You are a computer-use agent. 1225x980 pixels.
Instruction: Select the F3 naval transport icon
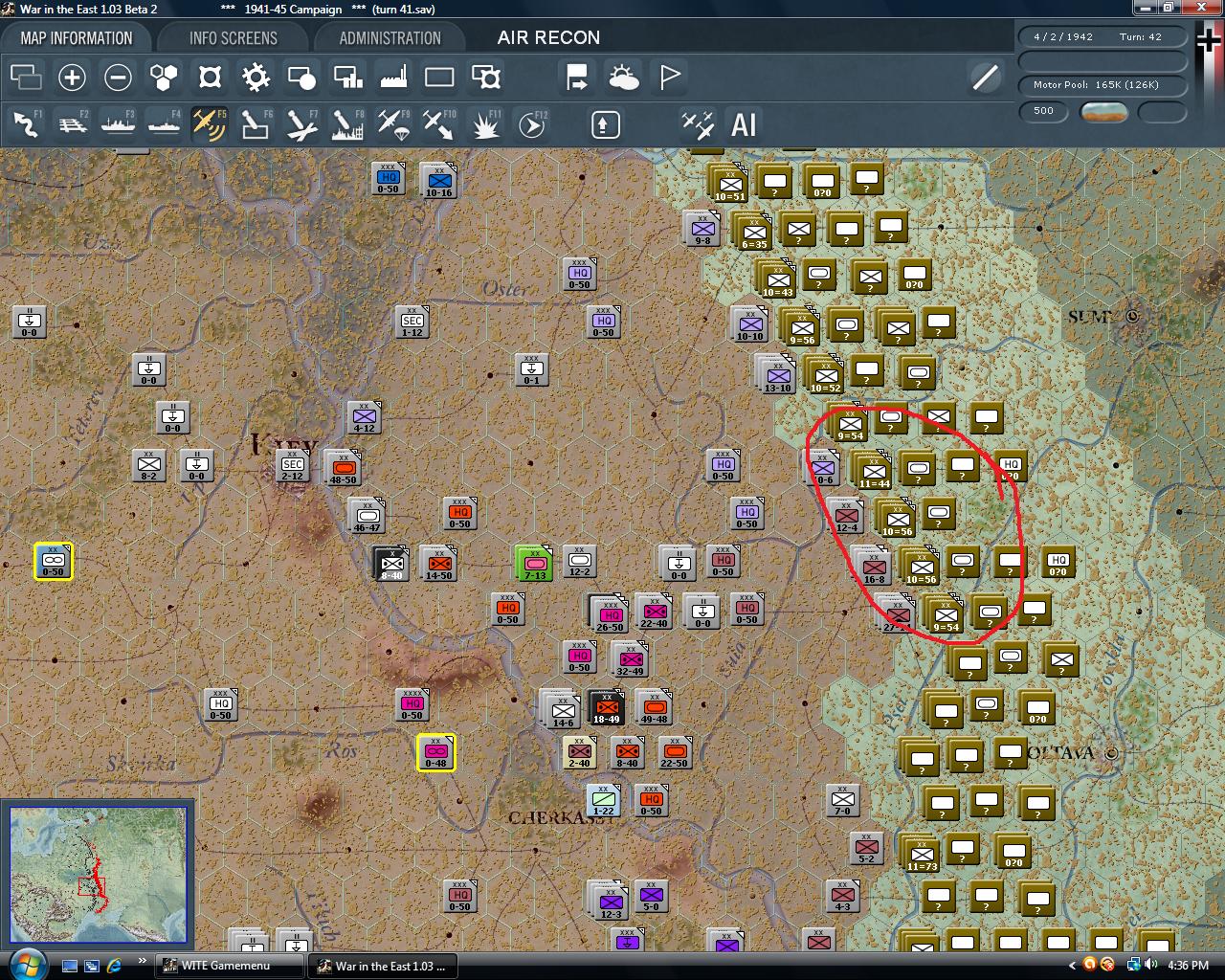(x=118, y=124)
